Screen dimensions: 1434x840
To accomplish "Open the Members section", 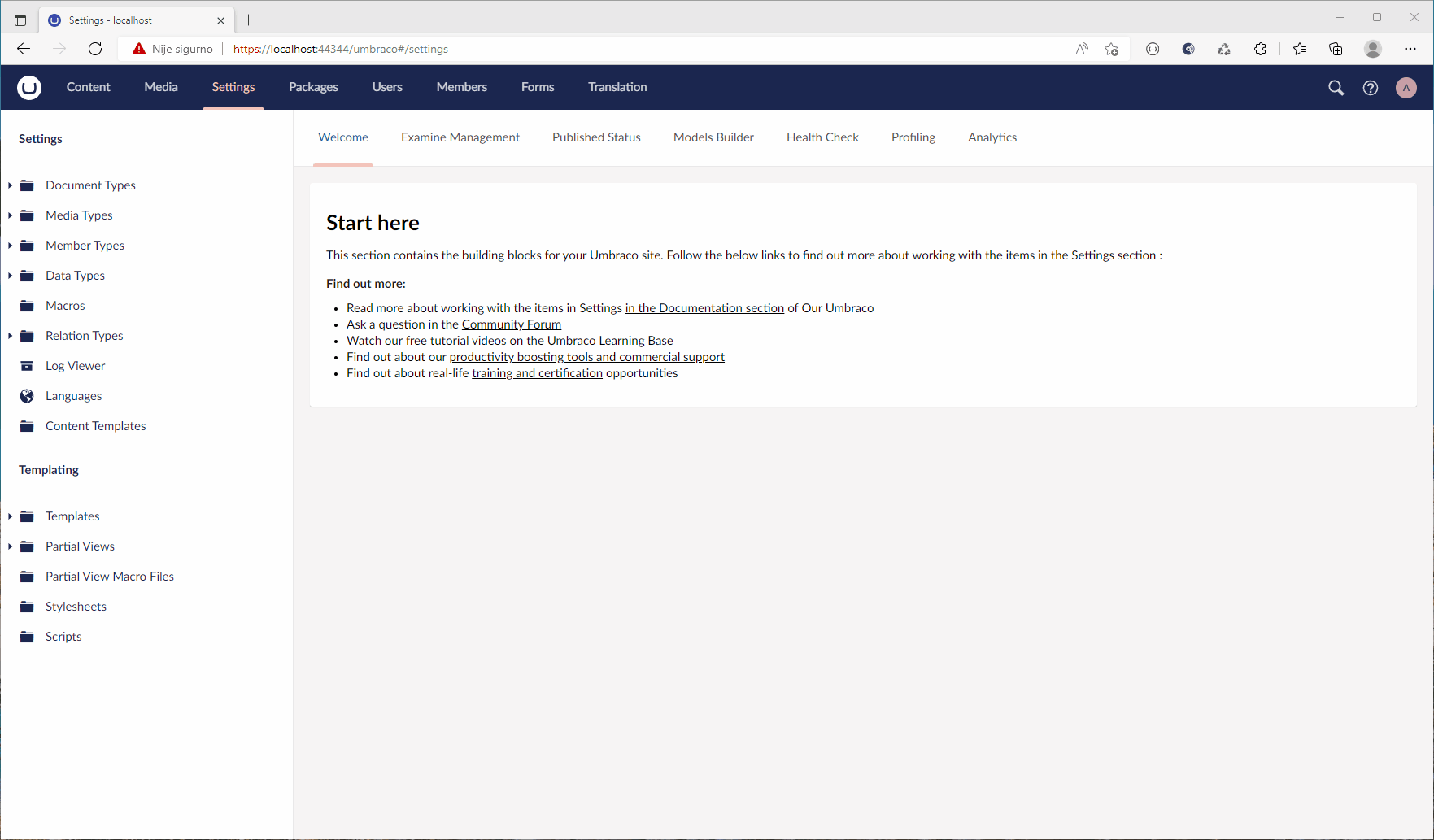I will click(x=461, y=87).
